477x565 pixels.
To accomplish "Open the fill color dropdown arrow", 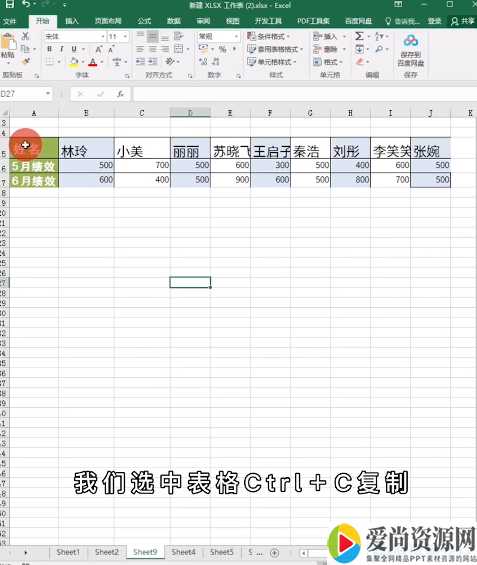I will tap(83, 62).
